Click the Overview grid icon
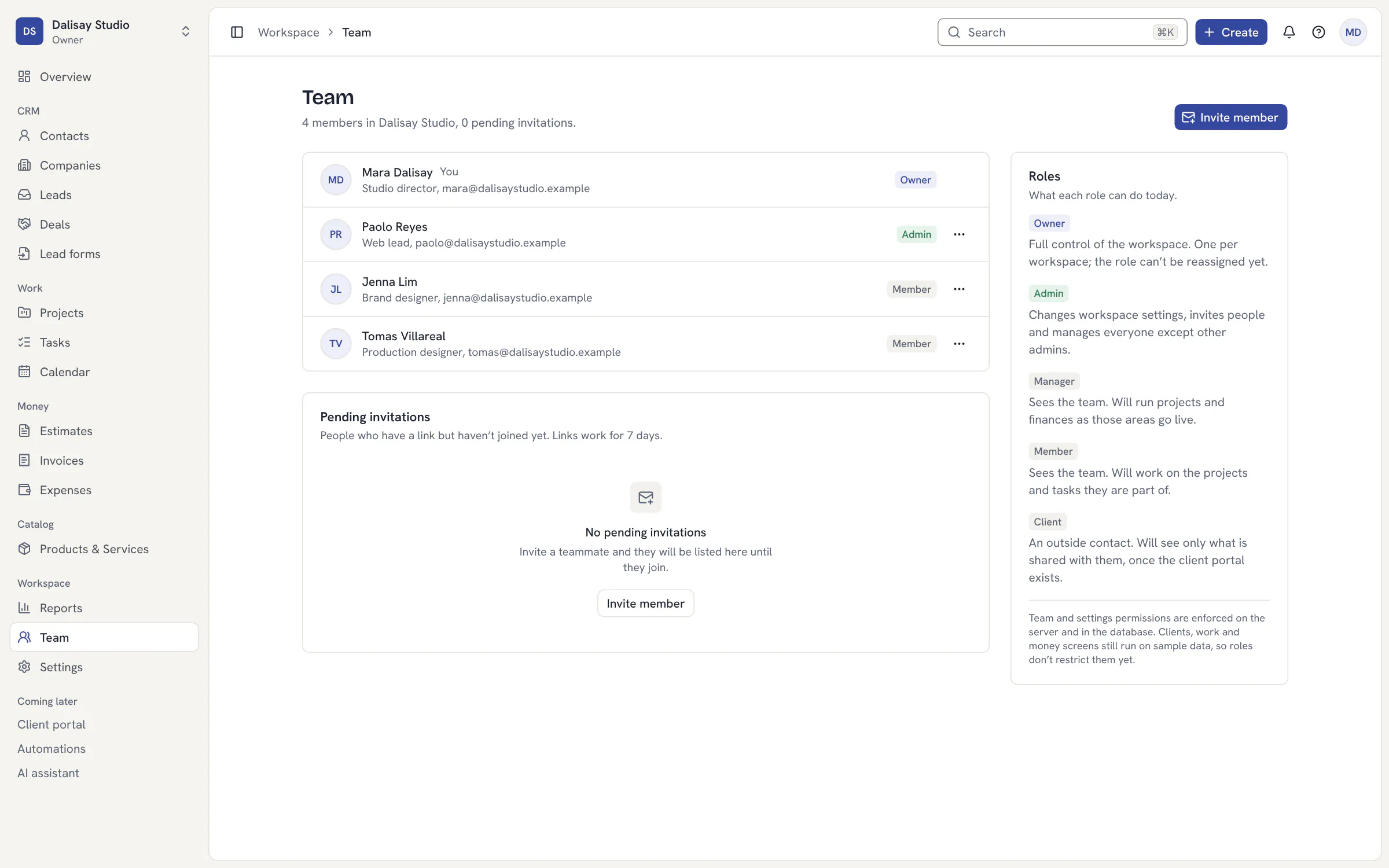The image size is (1389, 868). 24,77
